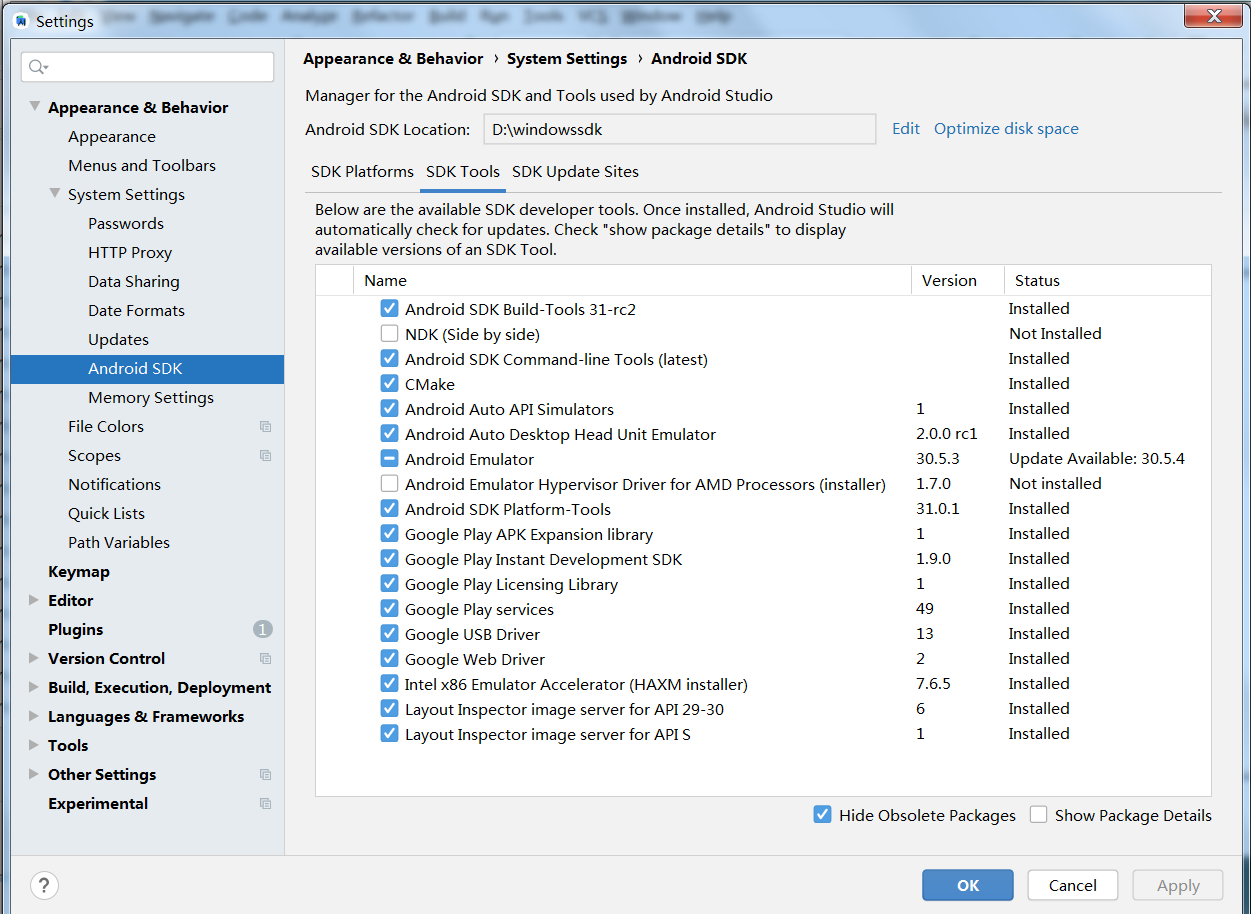The height and width of the screenshot is (914, 1251).
Task: Click the project-level icon next to Version Control
Action: 265,659
